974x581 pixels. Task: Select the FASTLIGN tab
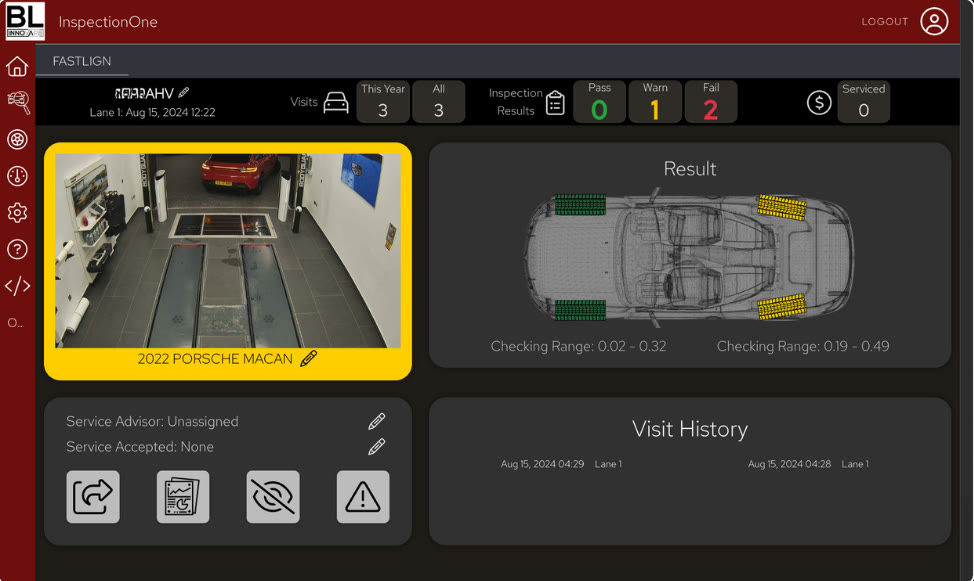(x=82, y=61)
